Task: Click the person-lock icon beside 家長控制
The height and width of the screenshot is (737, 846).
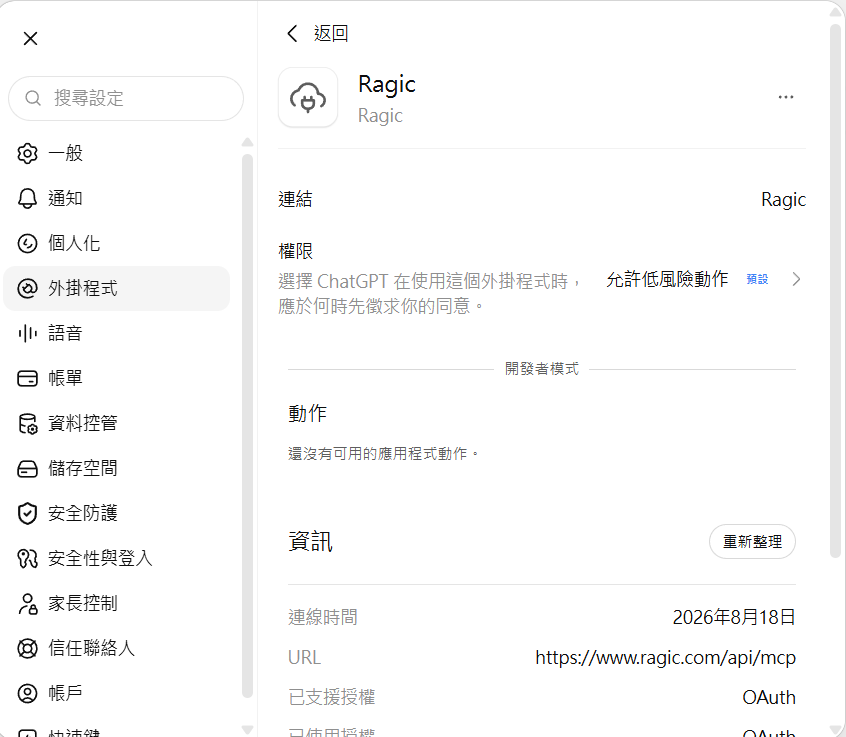Action: 27,603
